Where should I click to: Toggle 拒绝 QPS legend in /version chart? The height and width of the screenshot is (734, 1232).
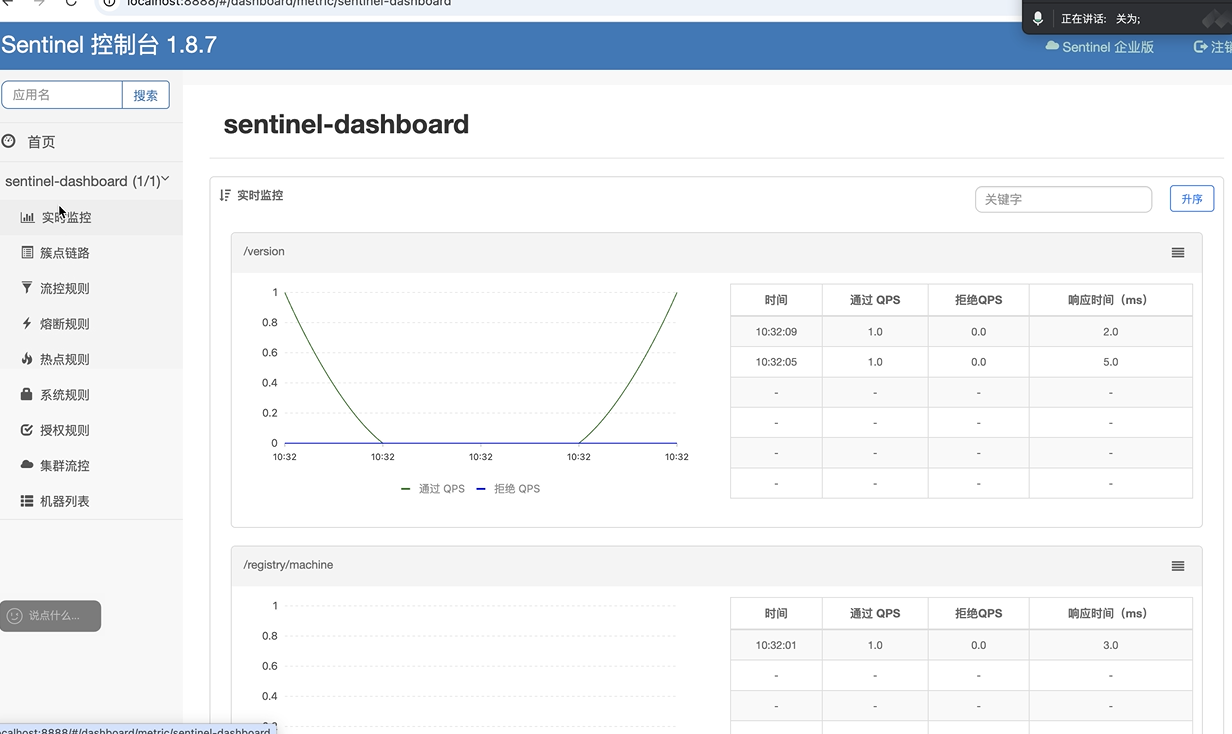coord(508,489)
